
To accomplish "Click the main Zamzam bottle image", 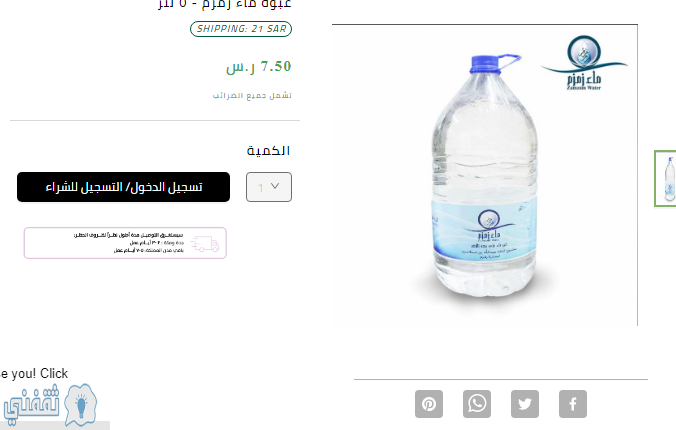I will [x=485, y=176].
